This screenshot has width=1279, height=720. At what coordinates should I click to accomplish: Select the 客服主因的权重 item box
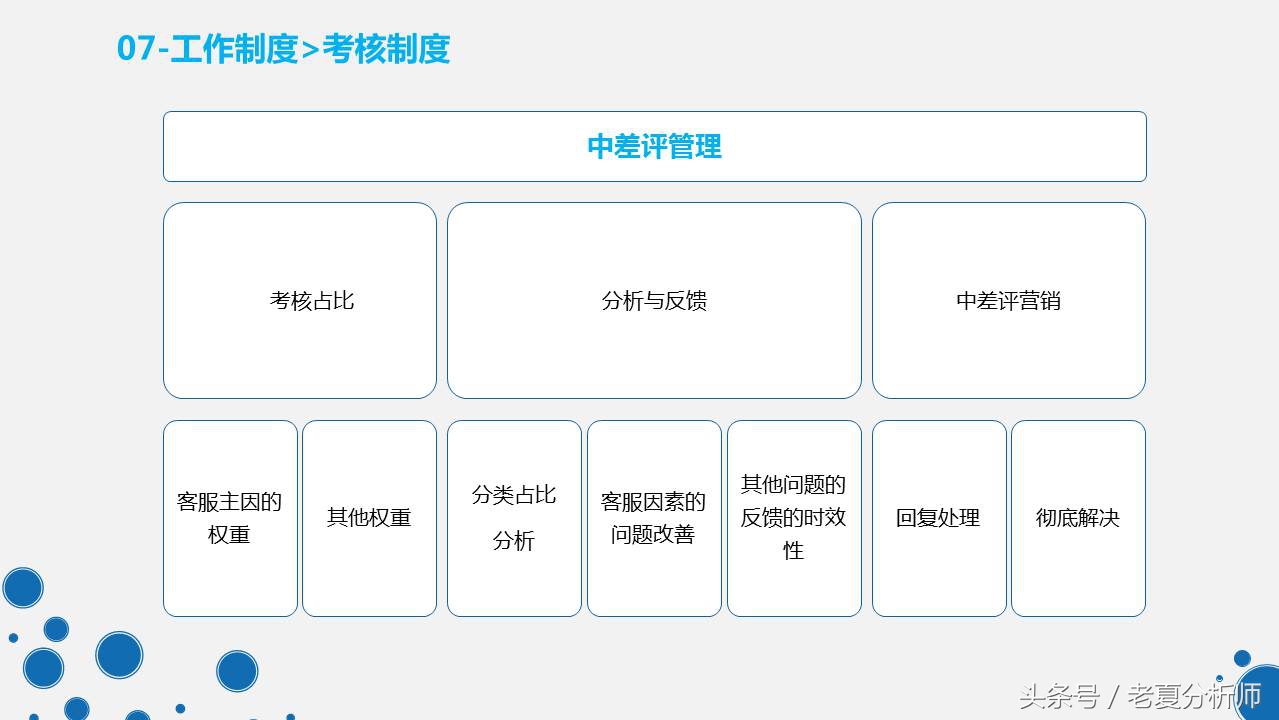point(229,517)
